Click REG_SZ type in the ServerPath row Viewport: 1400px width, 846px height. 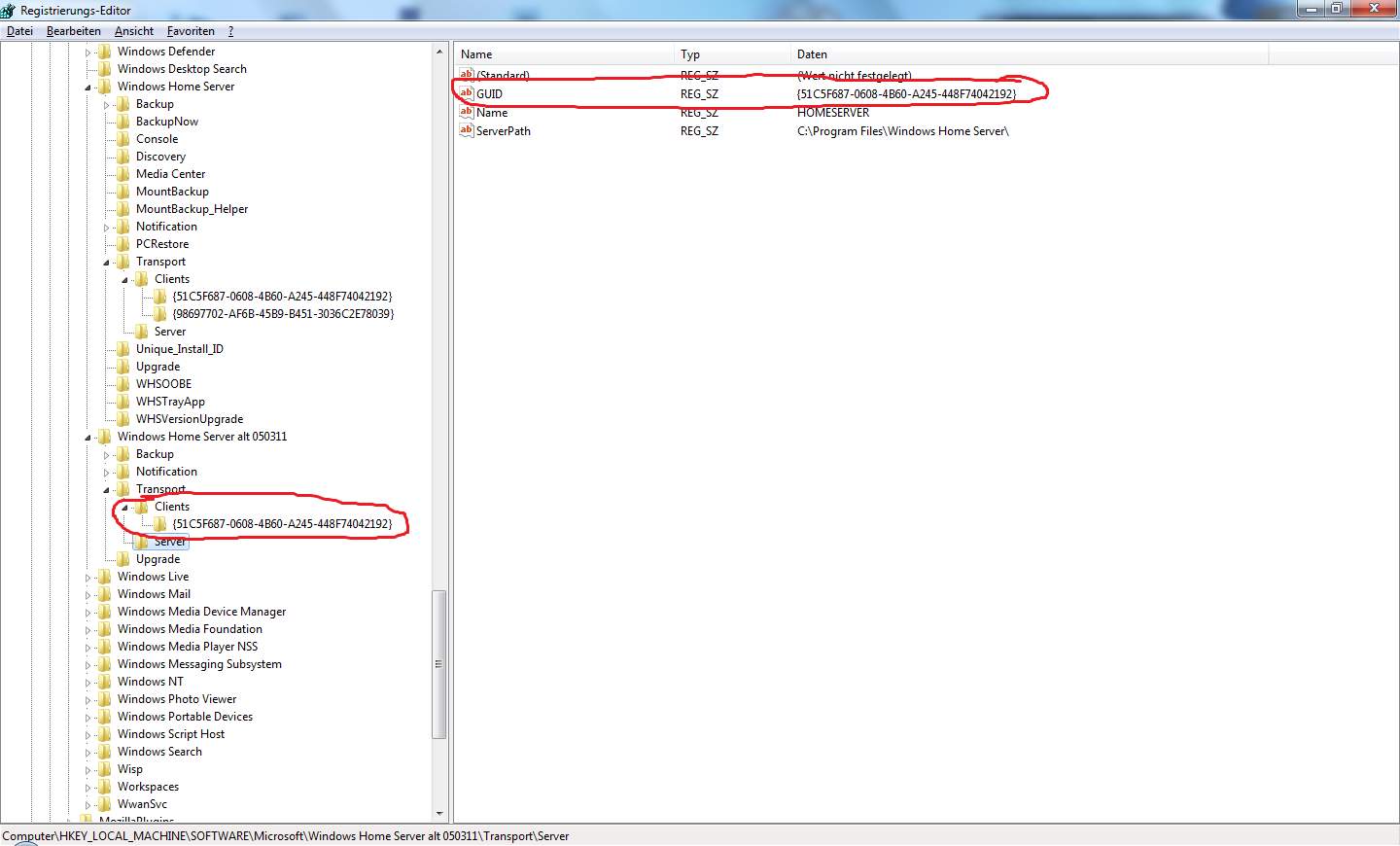[699, 130]
